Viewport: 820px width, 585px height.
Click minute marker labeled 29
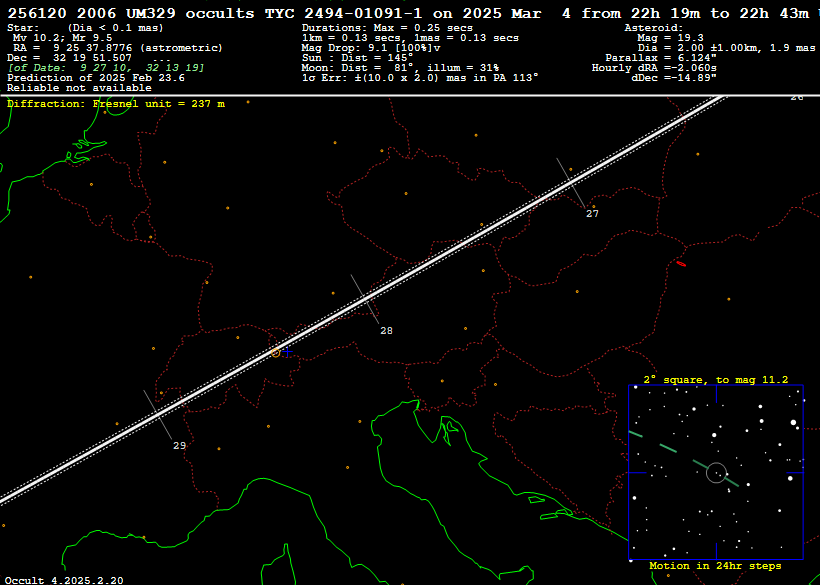coord(179,446)
